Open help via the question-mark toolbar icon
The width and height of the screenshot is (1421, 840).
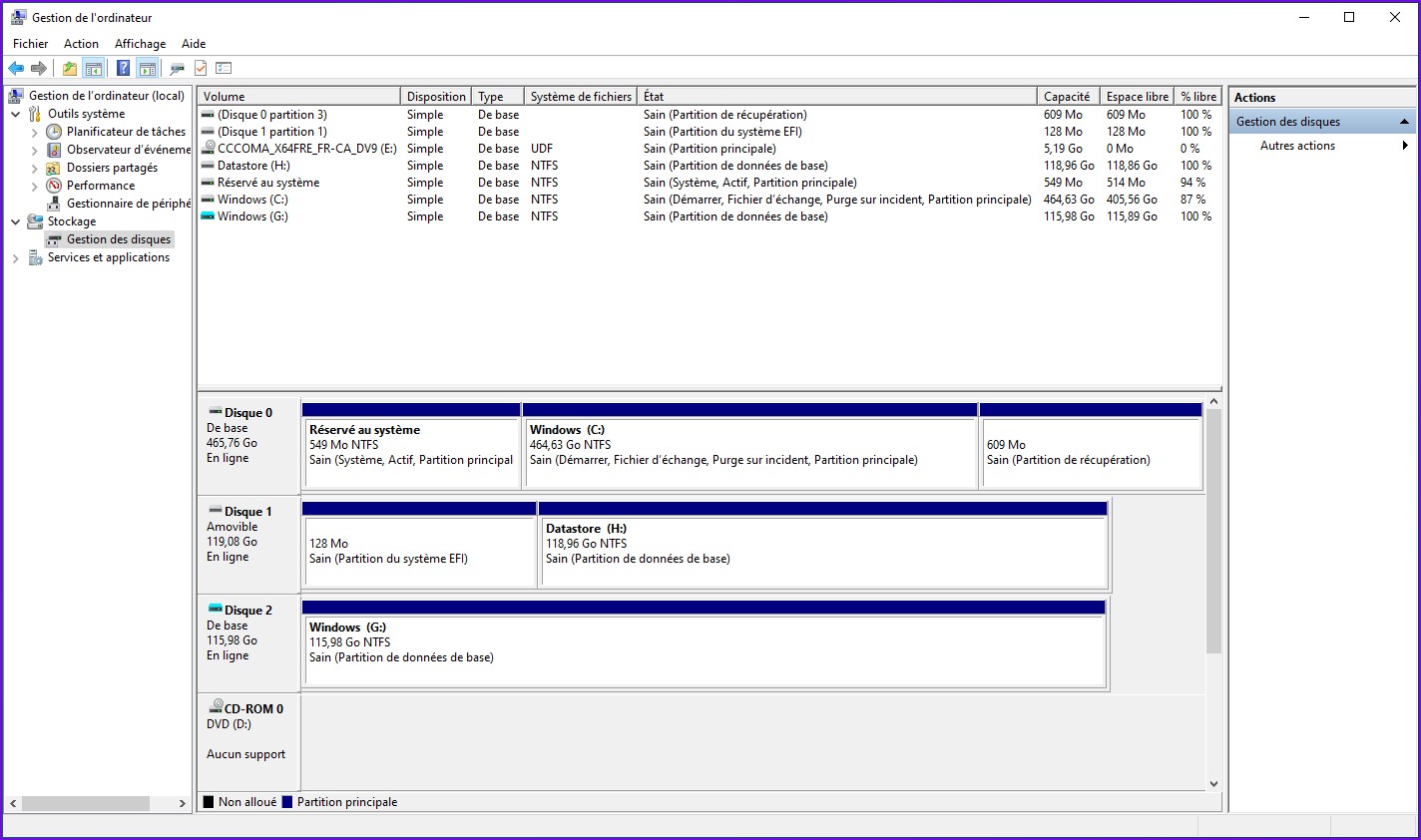[122, 68]
